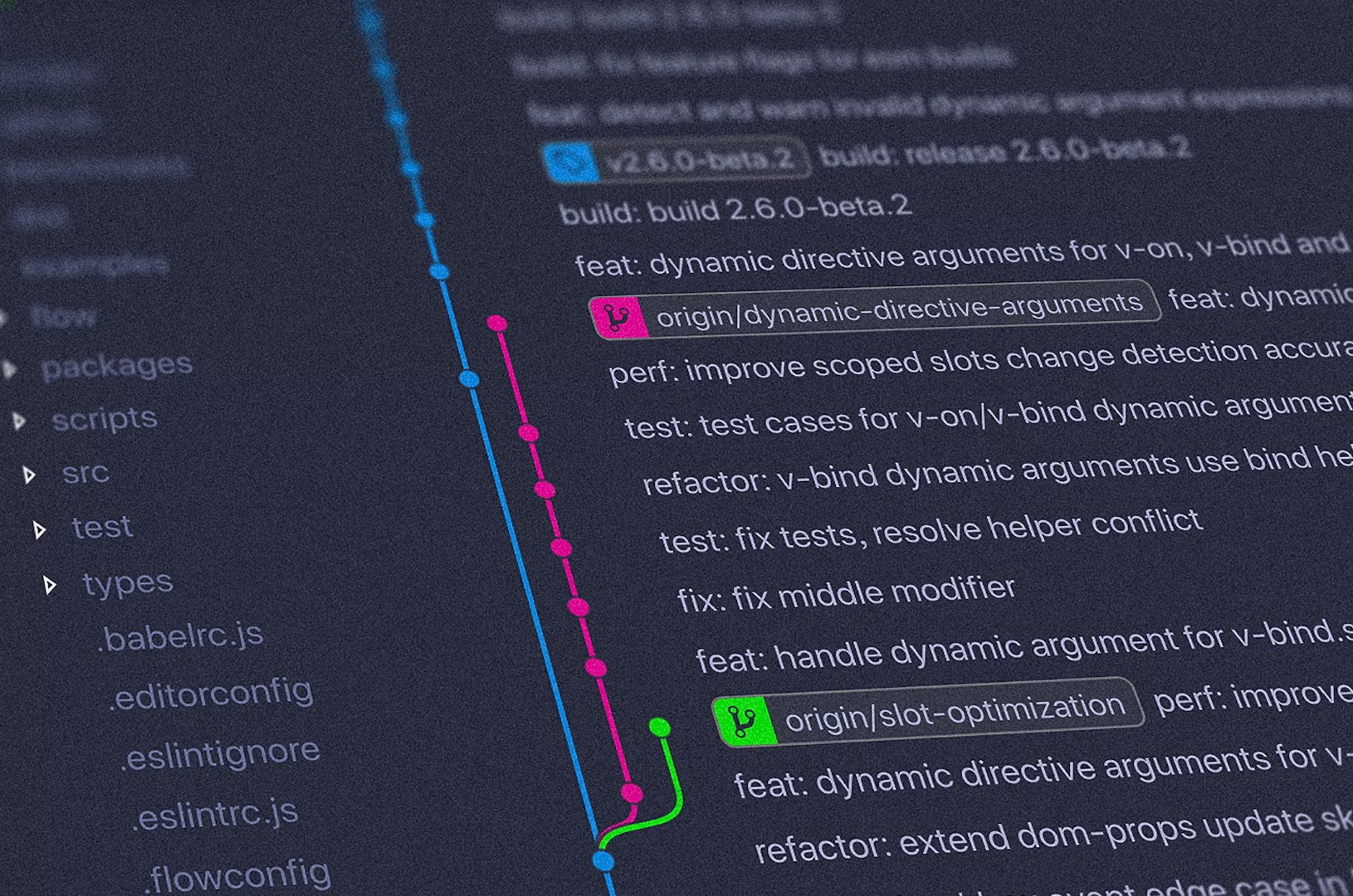Select the origin/dynamic-directive-arguments branch label
1353x896 pixels.
click(874, 309)
